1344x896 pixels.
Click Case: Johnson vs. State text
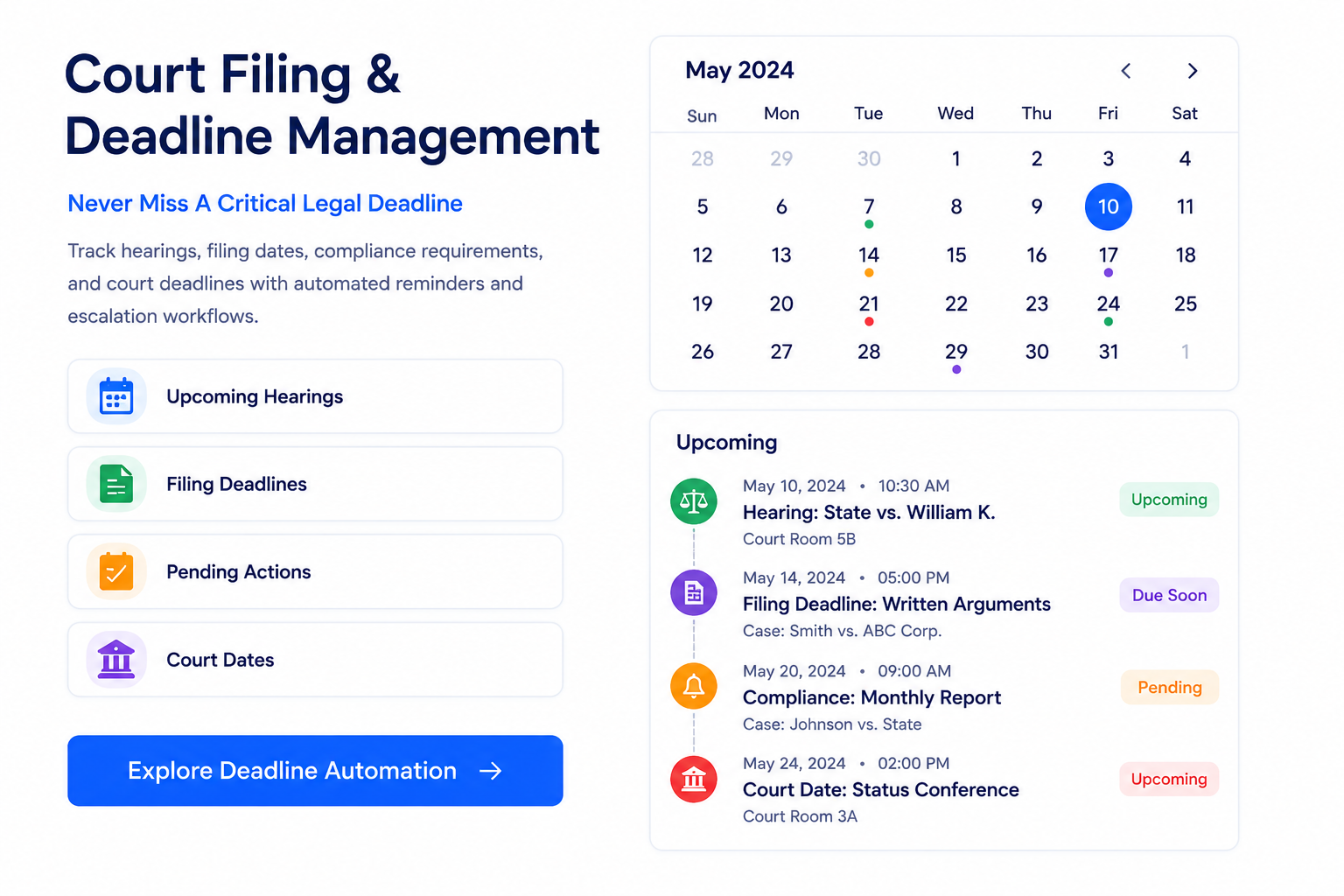pyautogui.click(x=832, y=724)
